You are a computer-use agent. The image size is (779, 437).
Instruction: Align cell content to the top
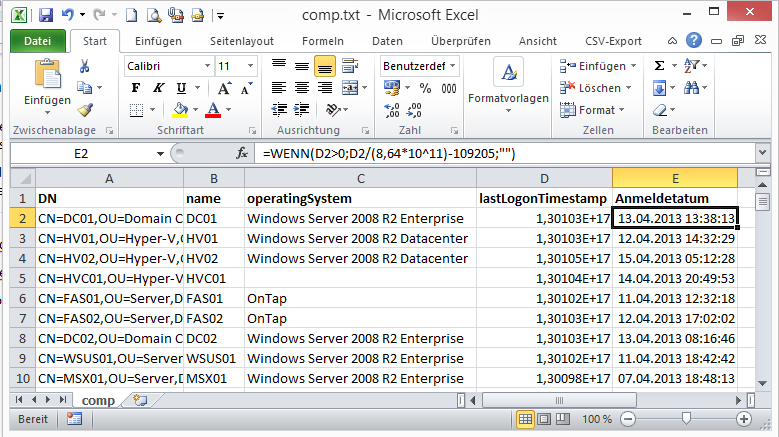279,66
